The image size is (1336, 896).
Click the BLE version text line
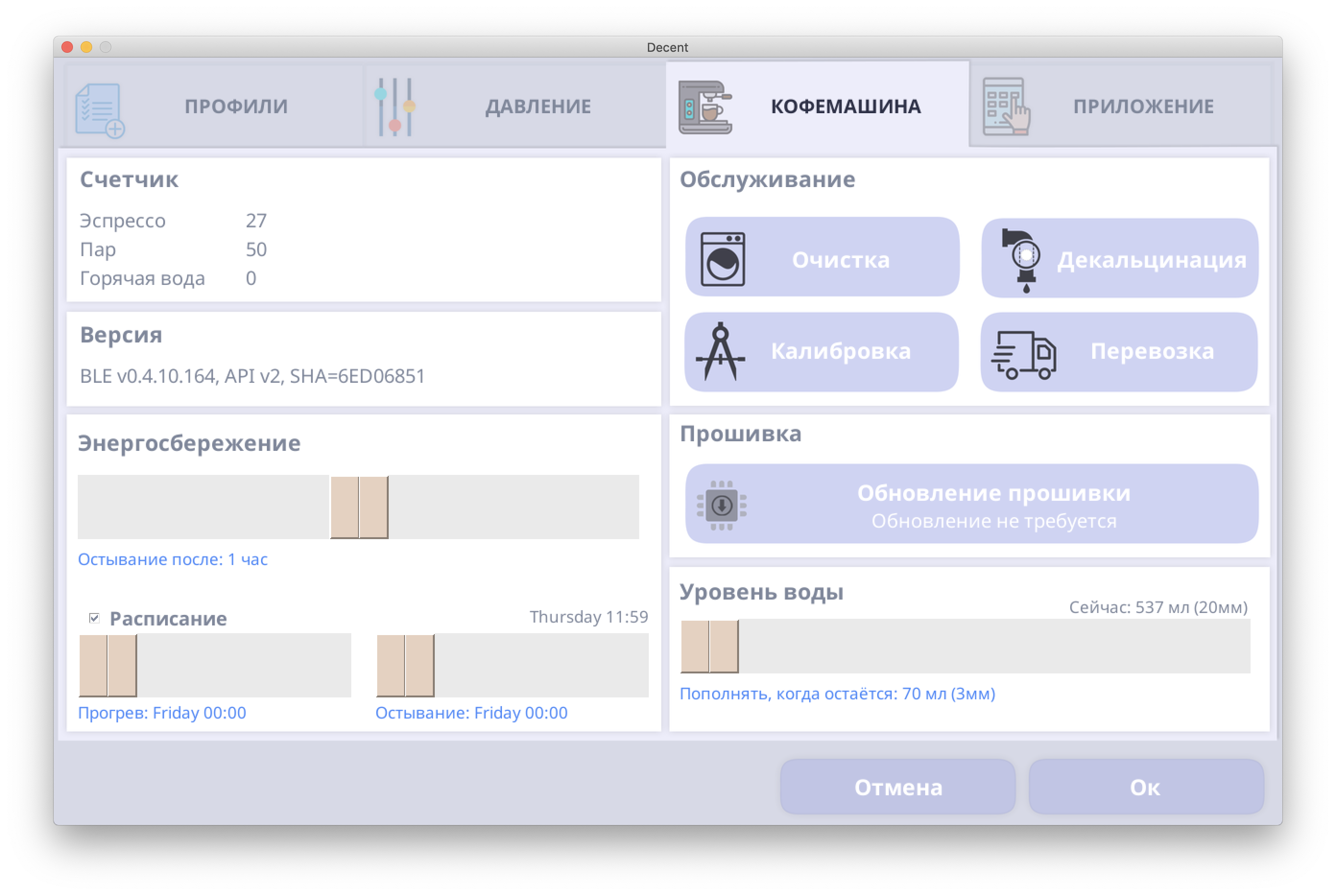252,376
